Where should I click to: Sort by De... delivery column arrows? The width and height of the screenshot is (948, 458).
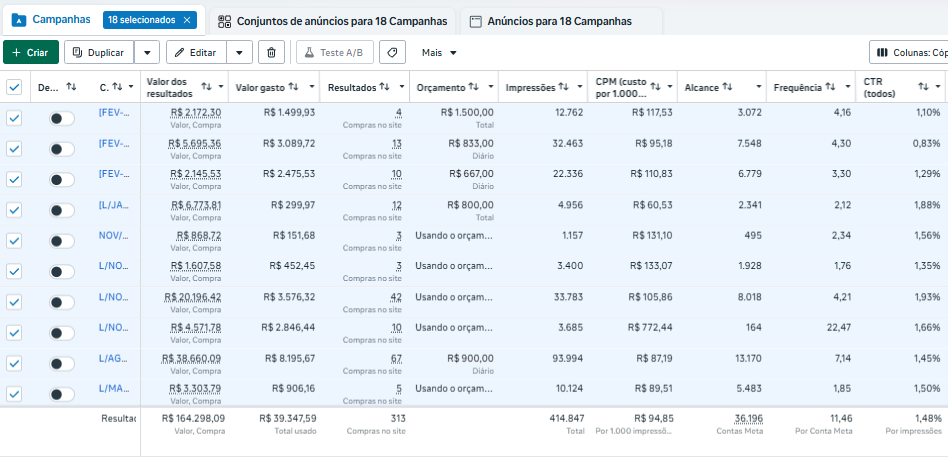(71, 87)
